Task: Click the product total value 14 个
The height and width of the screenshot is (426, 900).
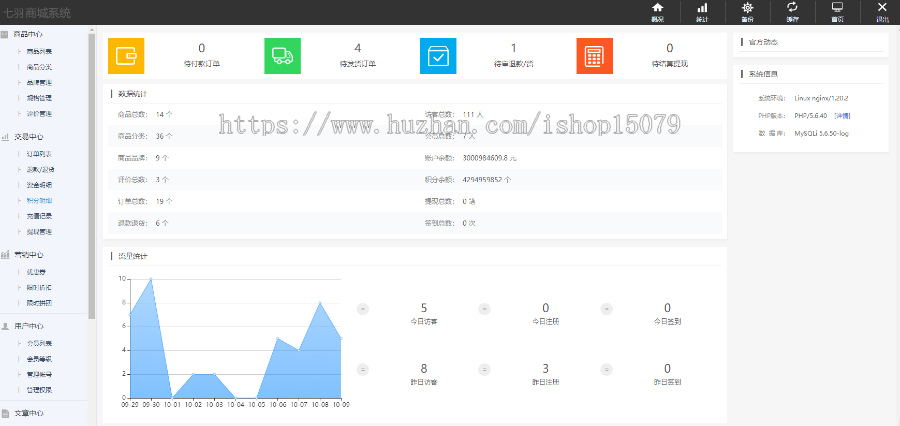Action: coord(164,115)
